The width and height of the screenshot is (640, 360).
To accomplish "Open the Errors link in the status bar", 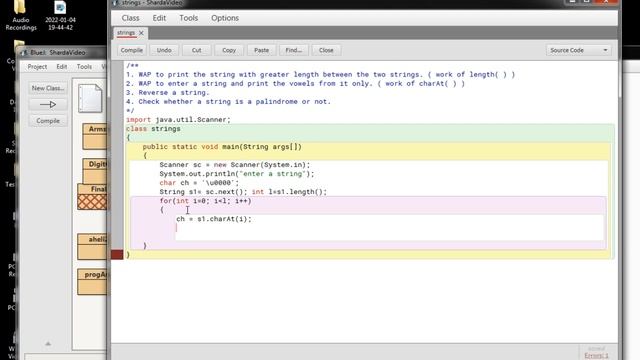I will [596, 356].
